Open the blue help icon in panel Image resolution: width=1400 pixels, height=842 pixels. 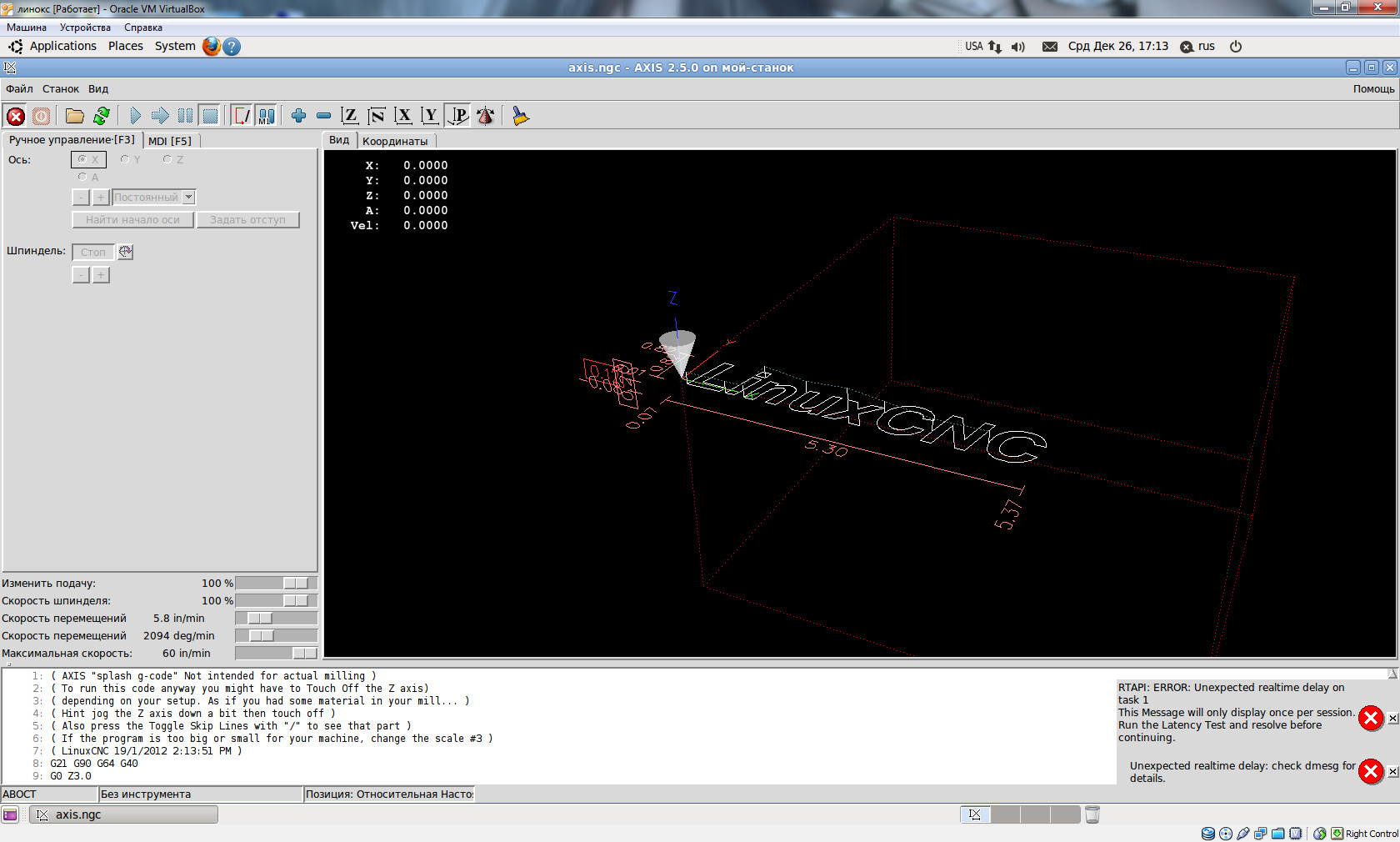pyautogui.click(x=232, y=47)
